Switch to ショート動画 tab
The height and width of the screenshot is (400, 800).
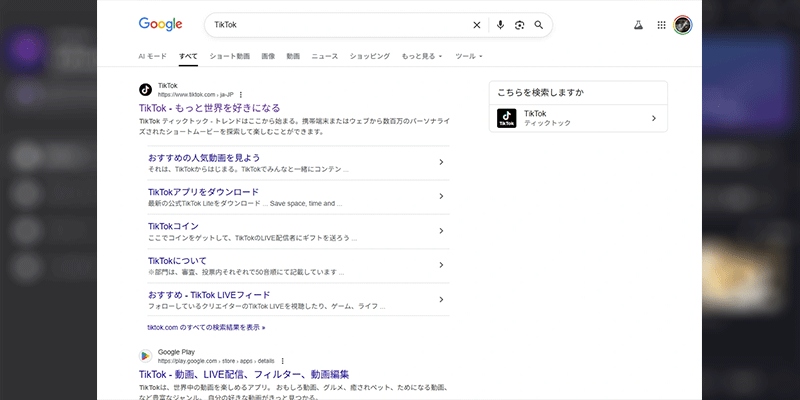point(230,56)
